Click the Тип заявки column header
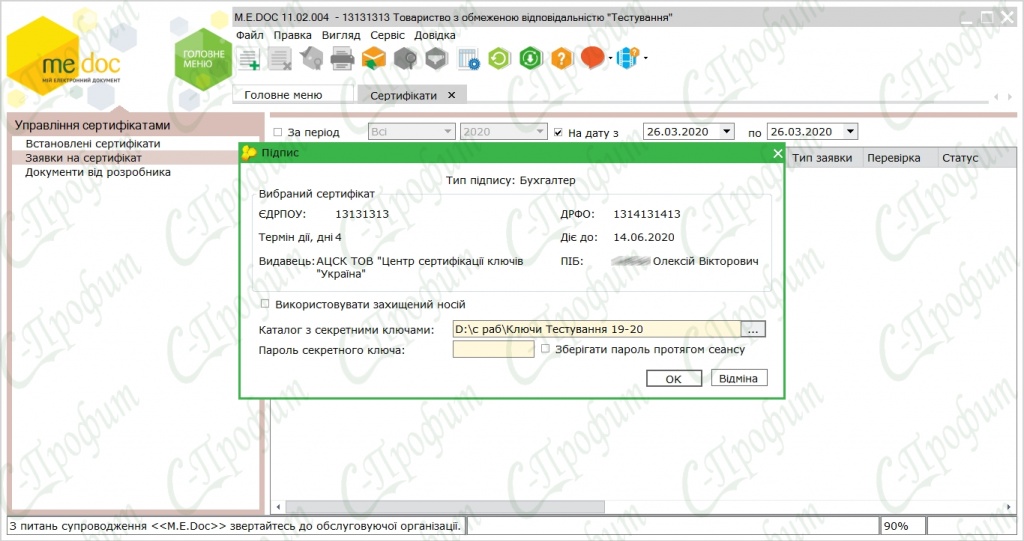 tap(822, 157)
